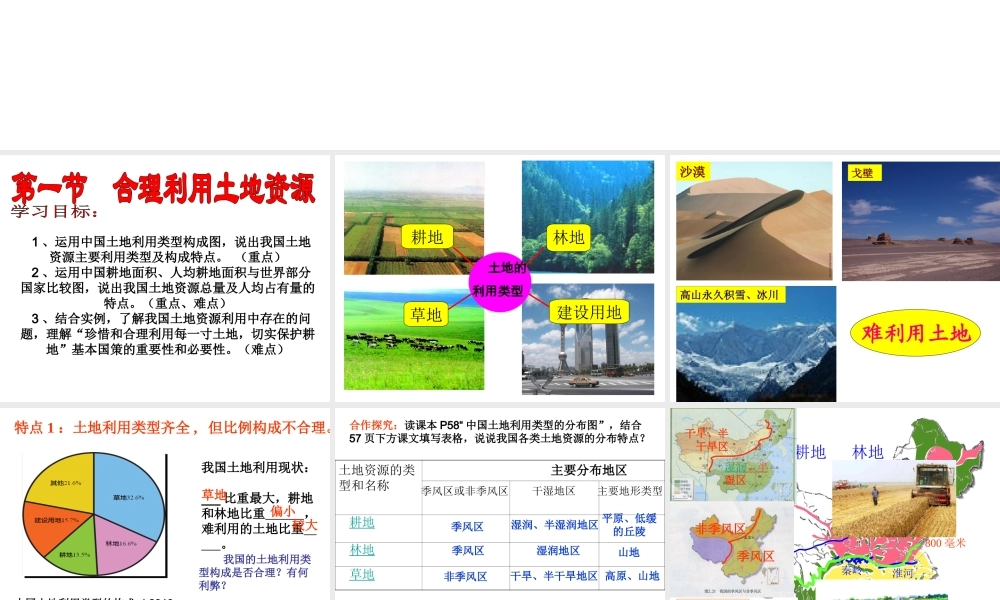
Task: Select the Gobi plain photo
Action: click(921, 221)
